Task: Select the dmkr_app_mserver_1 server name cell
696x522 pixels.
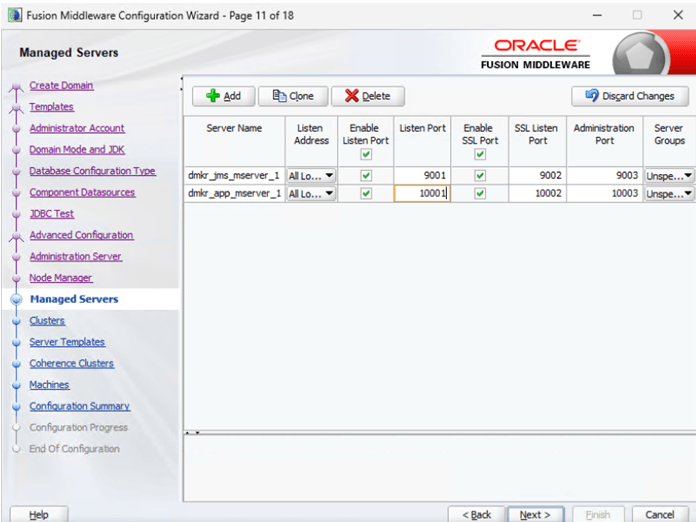Action: (234, 194)
